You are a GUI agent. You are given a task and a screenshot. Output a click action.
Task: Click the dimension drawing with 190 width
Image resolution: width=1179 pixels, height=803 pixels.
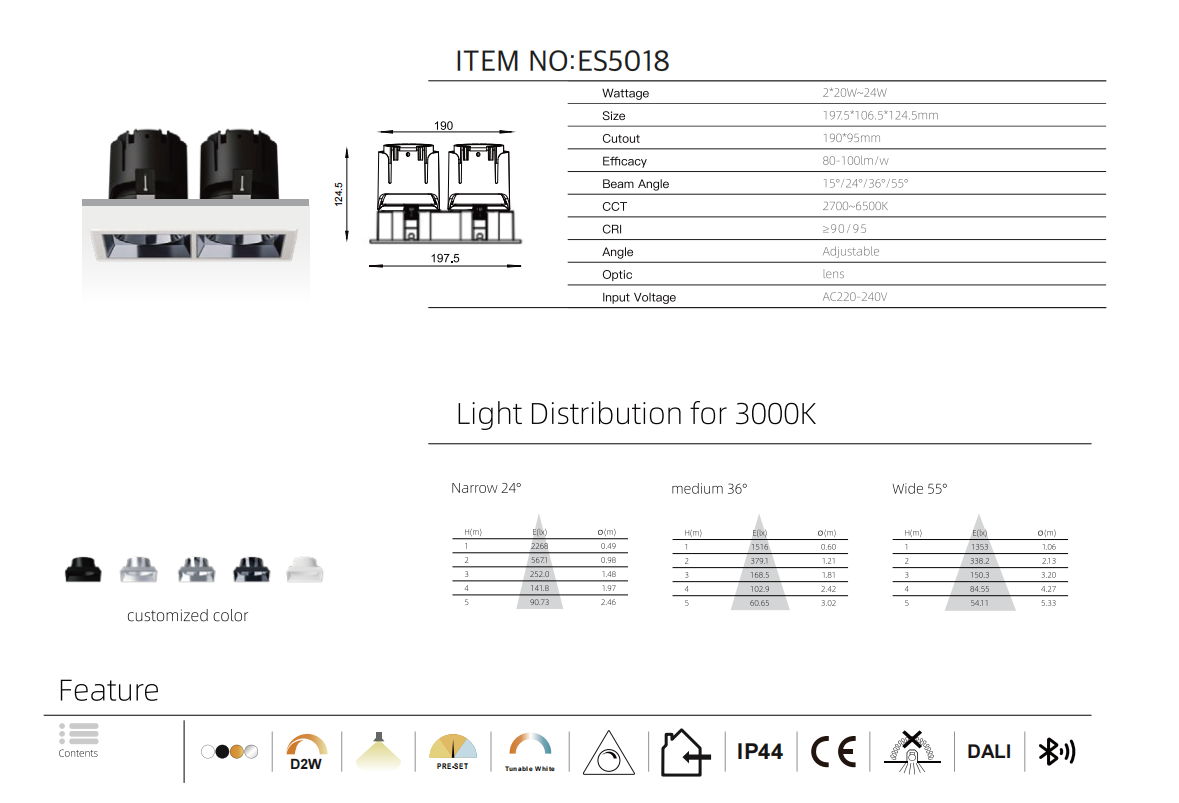click(444, 194)
